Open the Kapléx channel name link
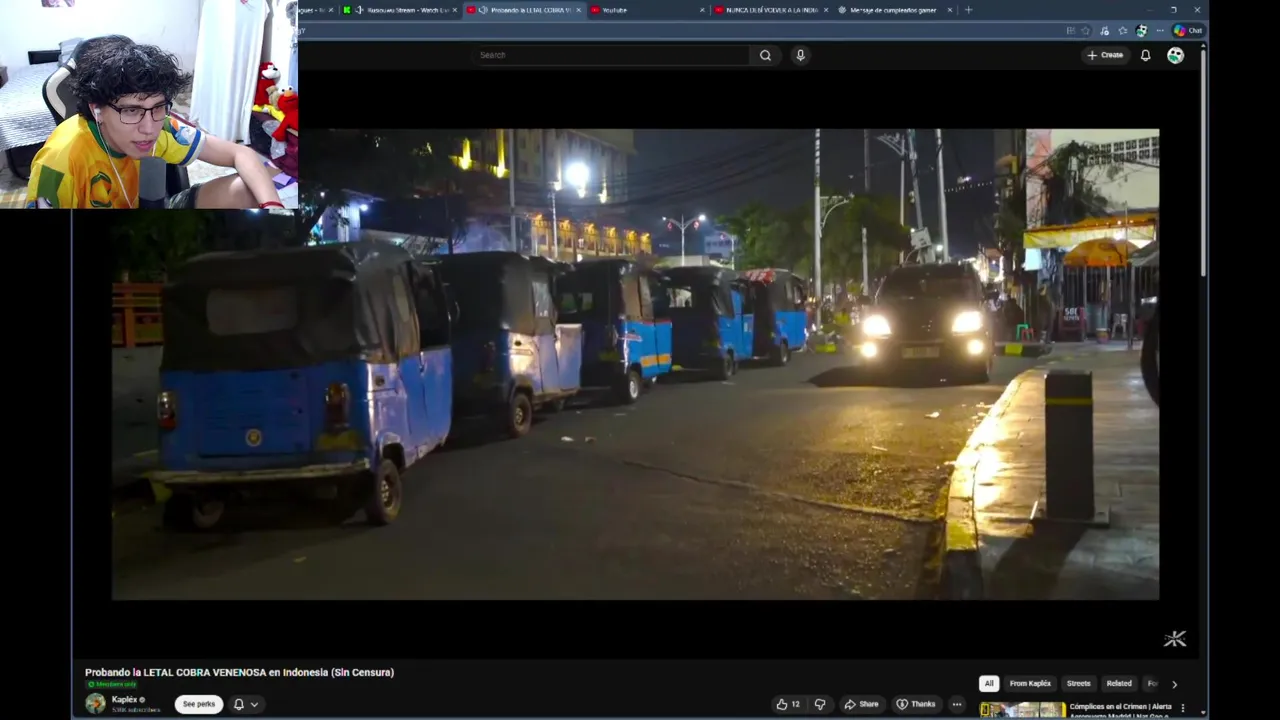1280x720 pixels. point(125,699)
